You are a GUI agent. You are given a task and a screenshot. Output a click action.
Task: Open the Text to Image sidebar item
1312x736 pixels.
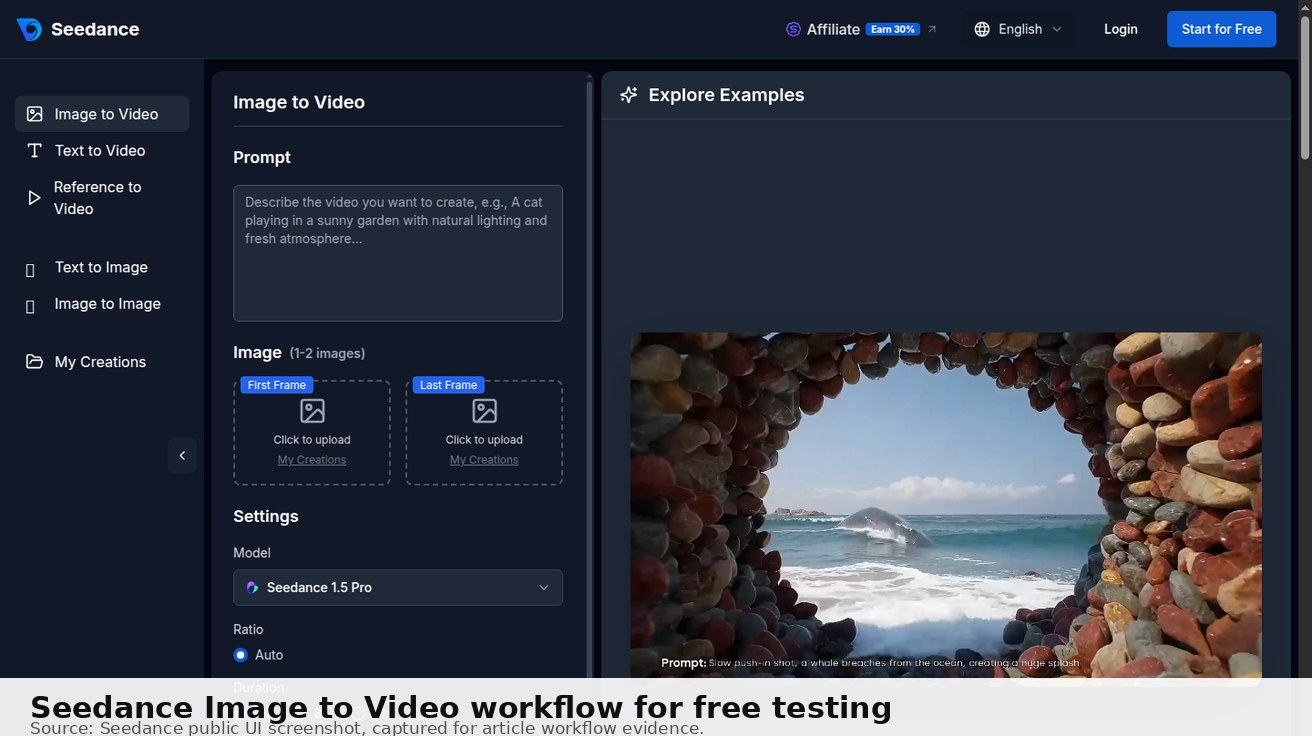point(102,267)
